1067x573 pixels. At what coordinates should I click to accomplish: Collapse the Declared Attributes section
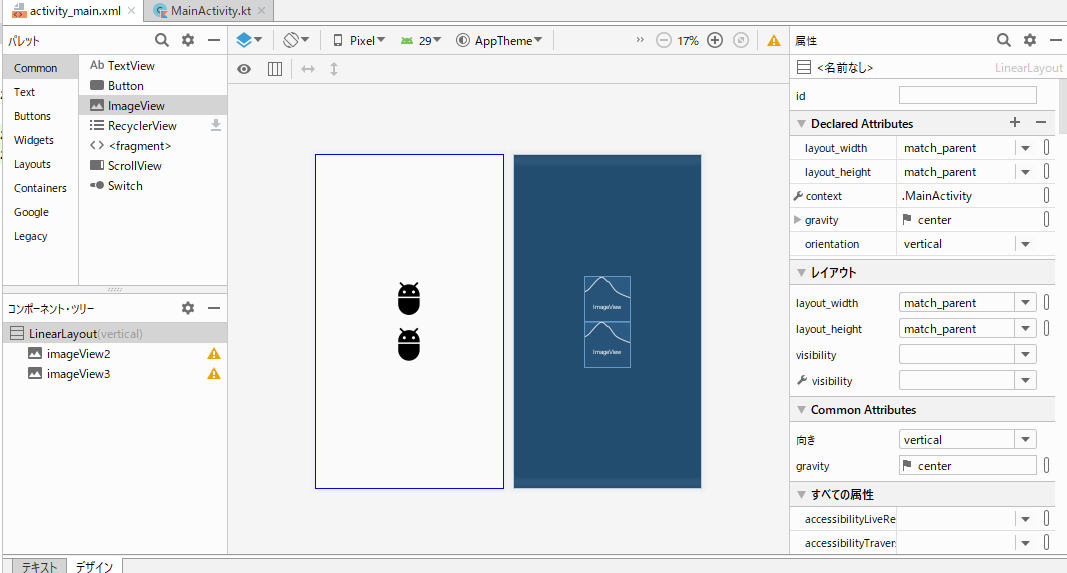pyautogui.click(x=801, y=124)
